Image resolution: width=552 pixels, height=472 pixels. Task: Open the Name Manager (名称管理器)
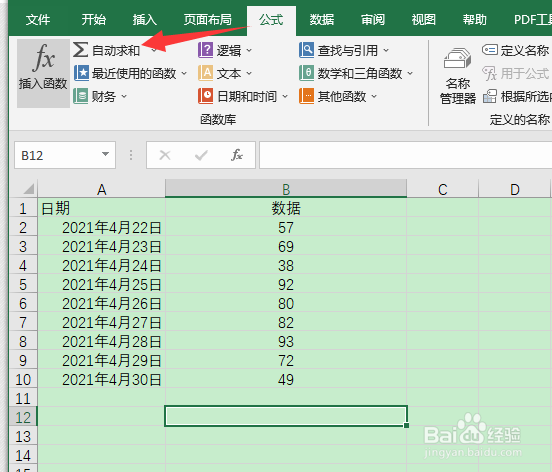(x=458, y=76)
